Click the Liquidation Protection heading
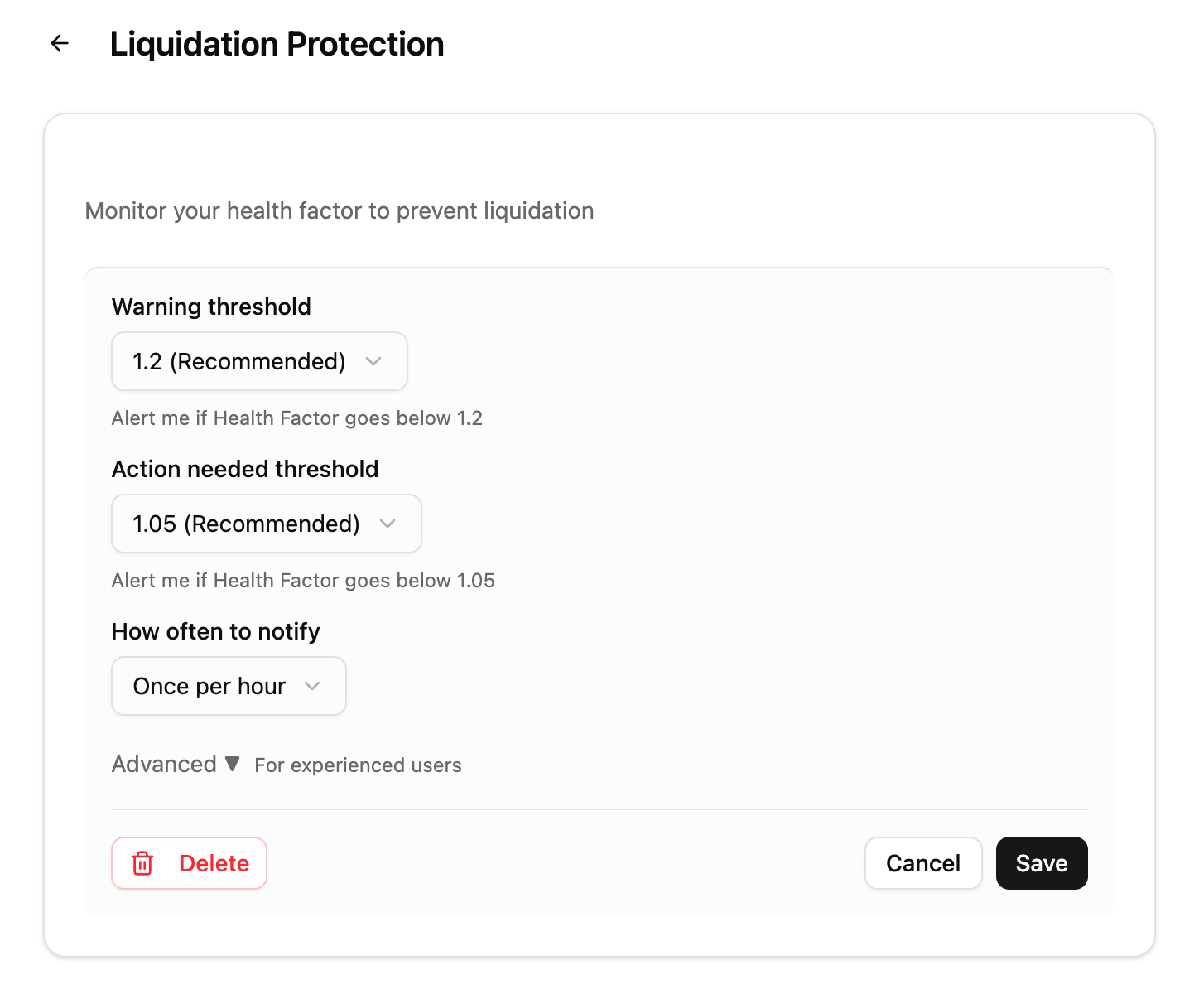The image size is (1204, 1004). [277, 43]
